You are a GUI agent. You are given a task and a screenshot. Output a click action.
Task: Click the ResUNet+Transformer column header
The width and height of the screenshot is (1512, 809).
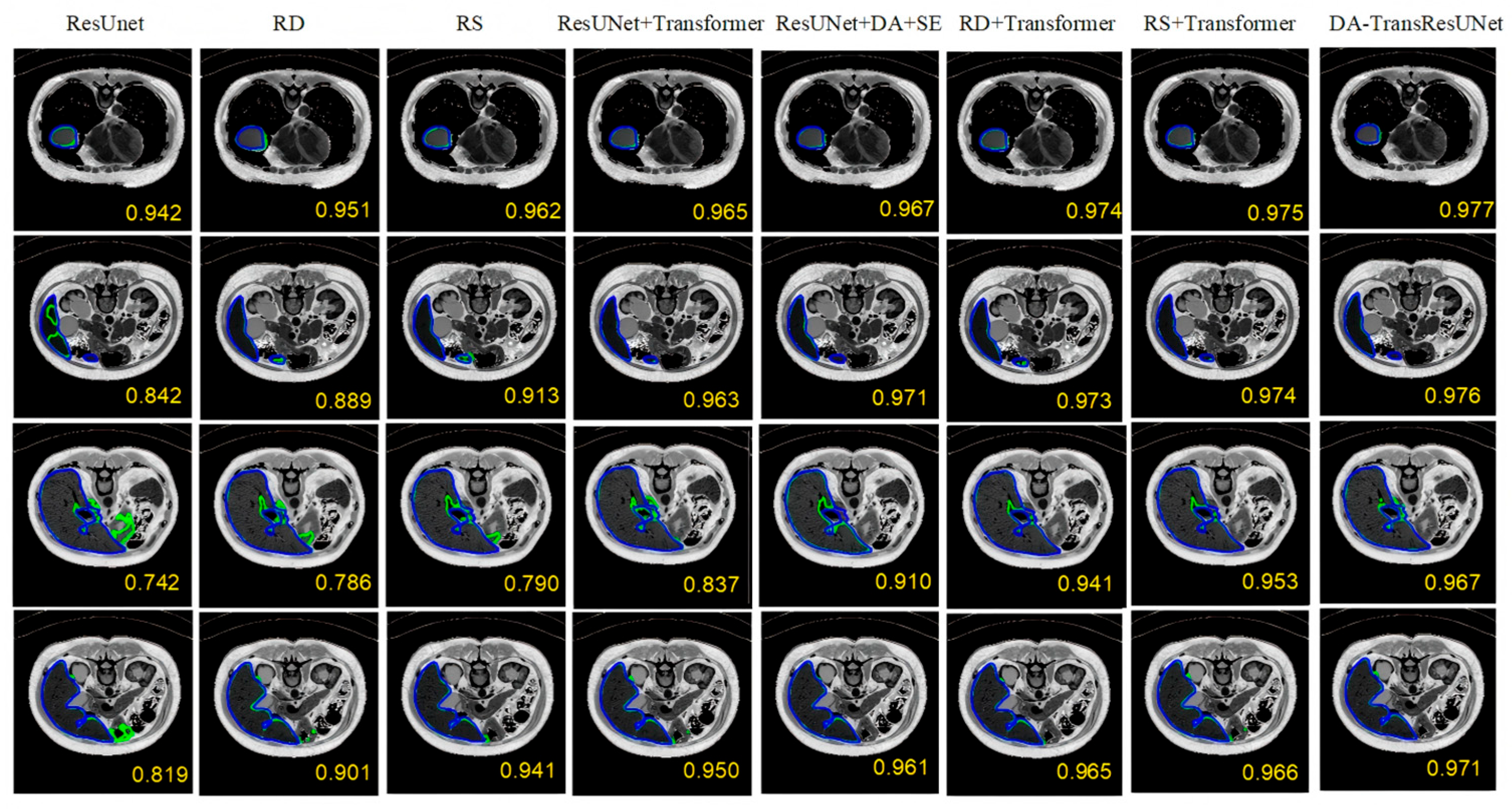pyautogui.click(x=660, y=24)
